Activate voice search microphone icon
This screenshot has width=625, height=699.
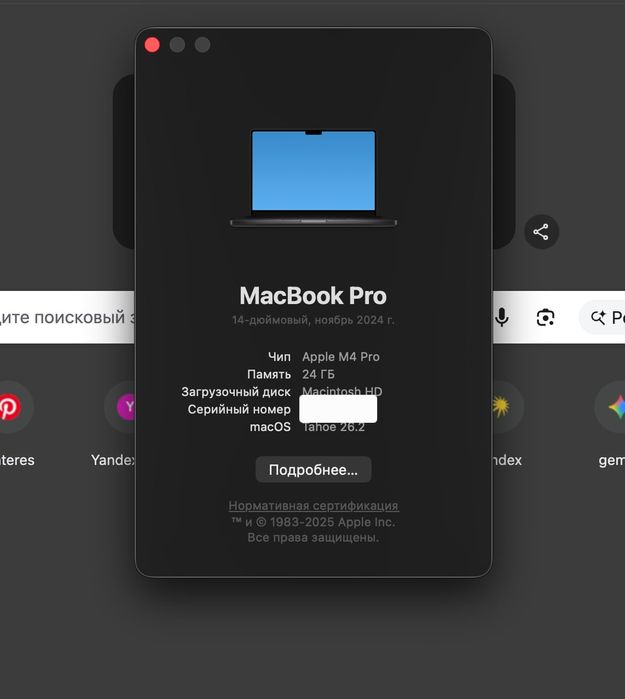[502, 317]
